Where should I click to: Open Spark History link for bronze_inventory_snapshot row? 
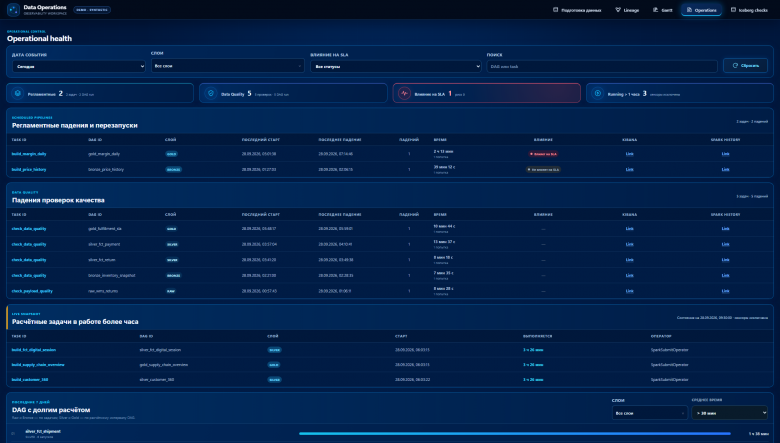(x=725, y=275)
